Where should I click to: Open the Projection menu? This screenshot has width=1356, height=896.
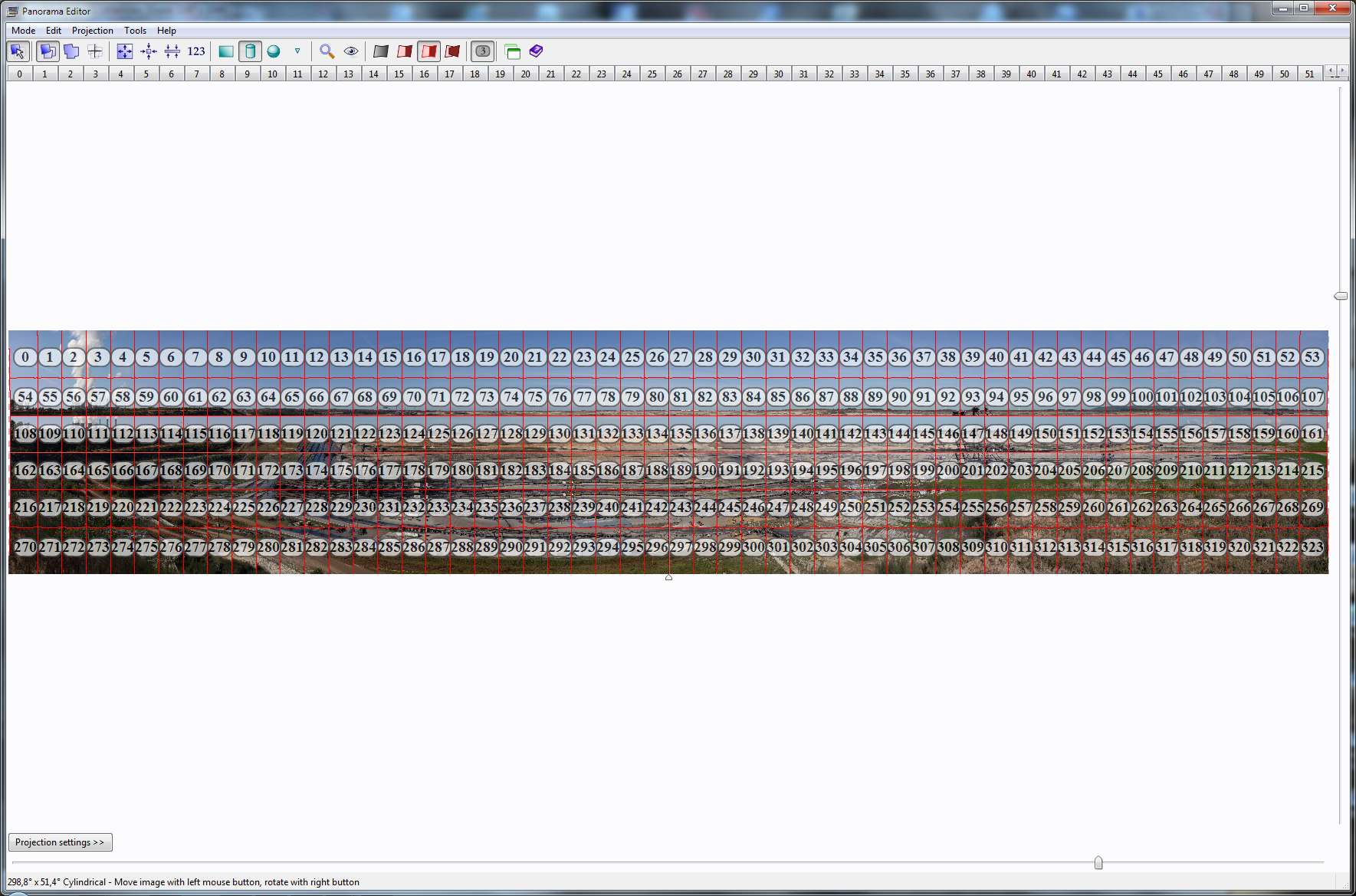tap(92, 31)
